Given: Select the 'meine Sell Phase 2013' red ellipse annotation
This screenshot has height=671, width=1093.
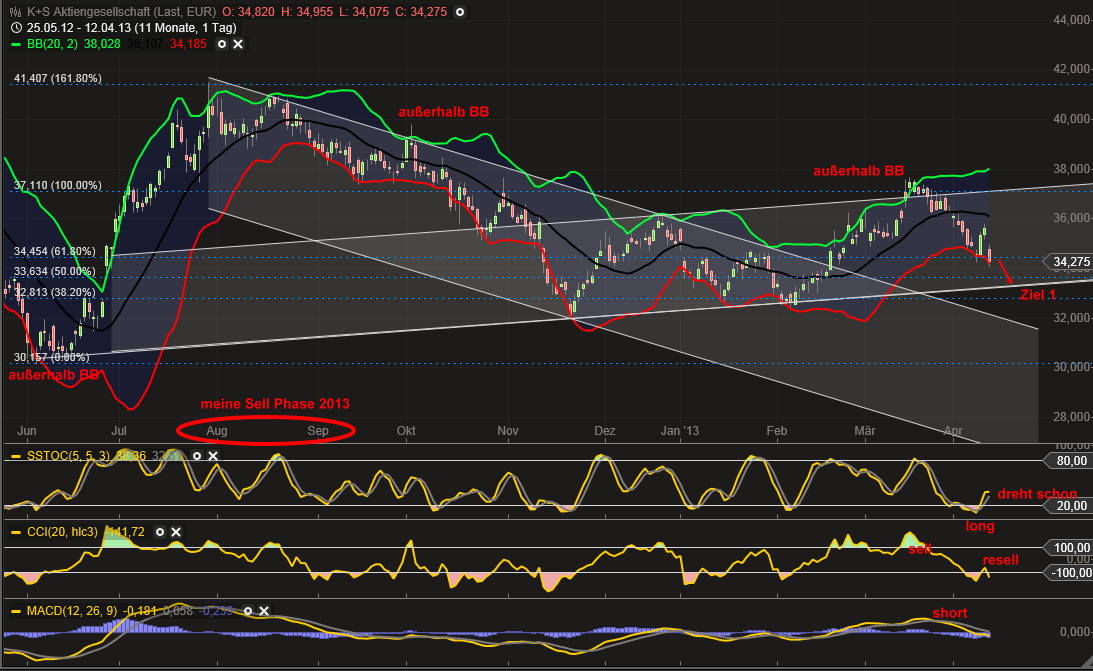Looking at the screenshot, I should click(266, 430).
